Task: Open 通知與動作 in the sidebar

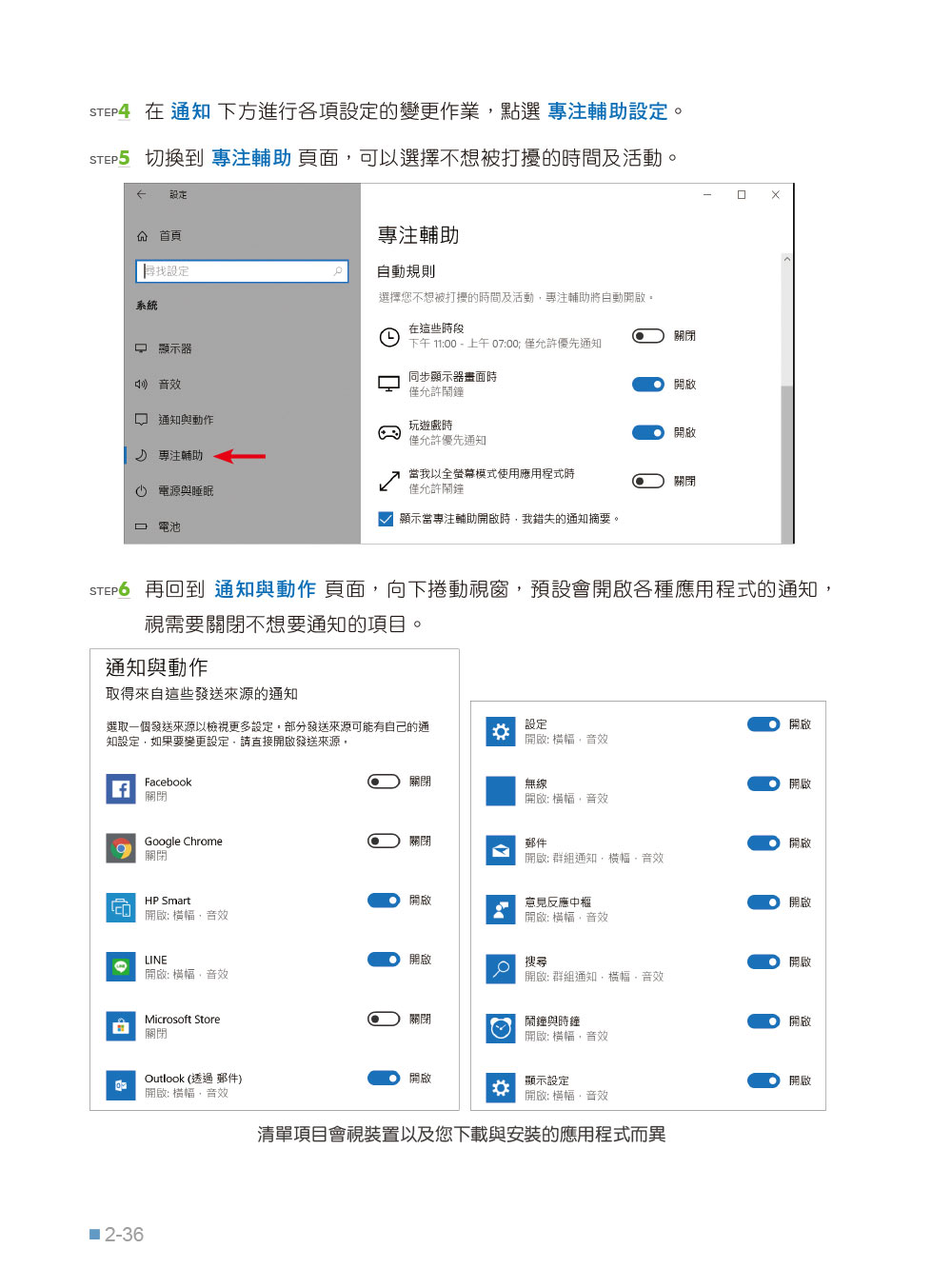Action: [186, 420]
